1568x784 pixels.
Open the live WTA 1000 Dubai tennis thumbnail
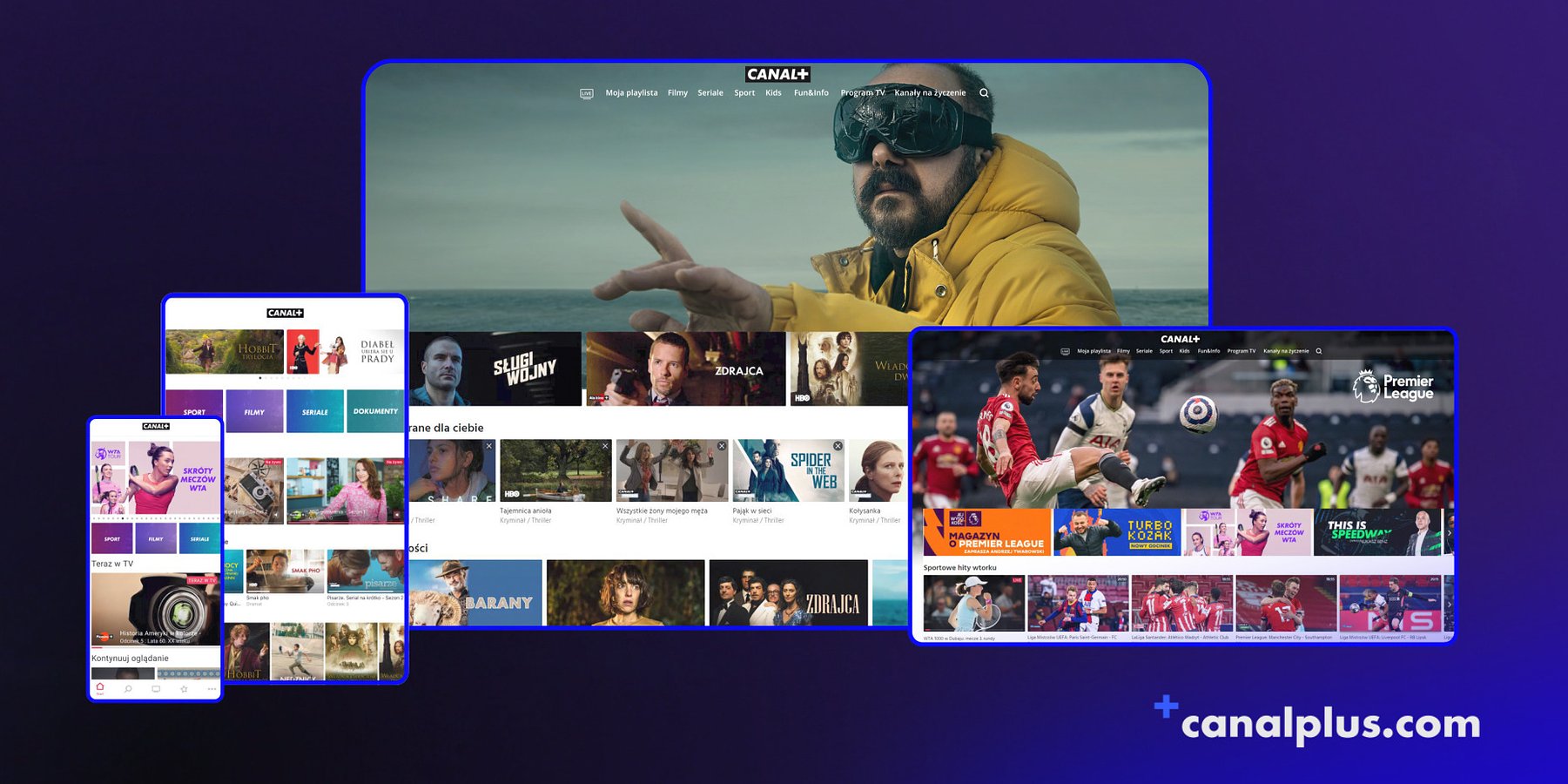pos(973,604)
